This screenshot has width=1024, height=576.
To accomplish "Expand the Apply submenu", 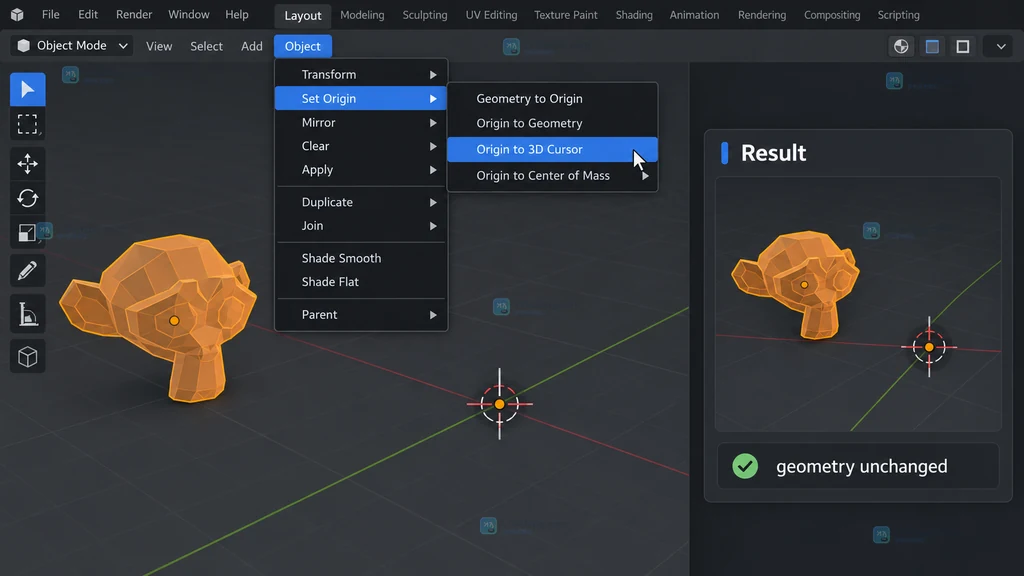I will point(361,170).
